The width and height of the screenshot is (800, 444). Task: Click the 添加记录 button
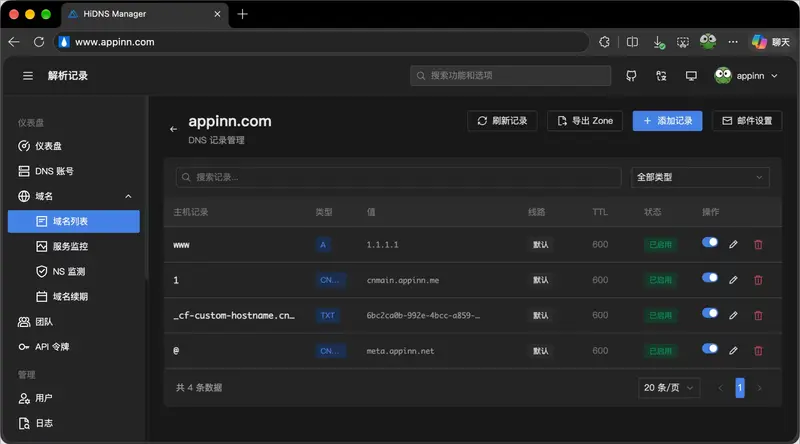[667, 121]
